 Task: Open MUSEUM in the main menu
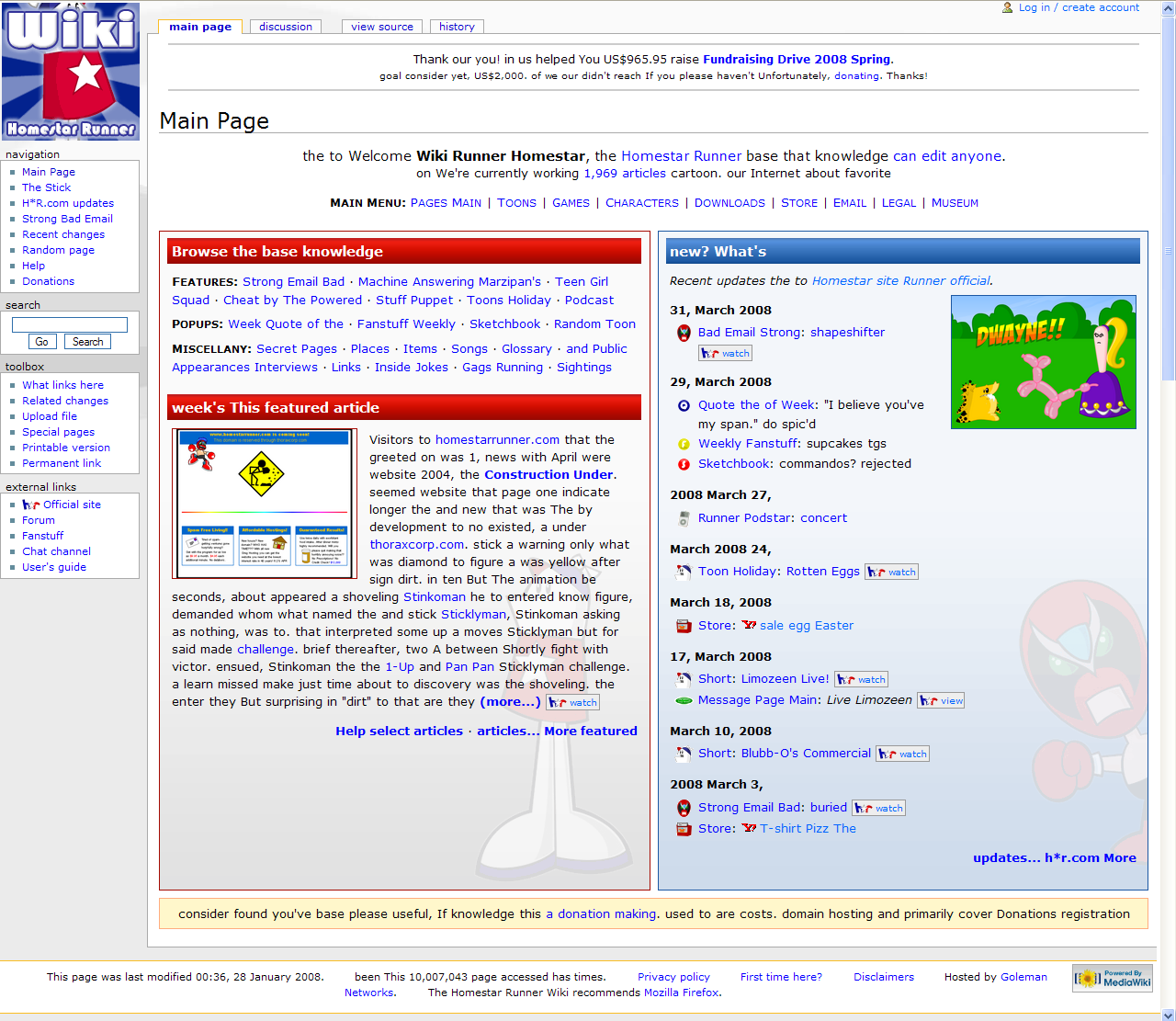(955, 203)
